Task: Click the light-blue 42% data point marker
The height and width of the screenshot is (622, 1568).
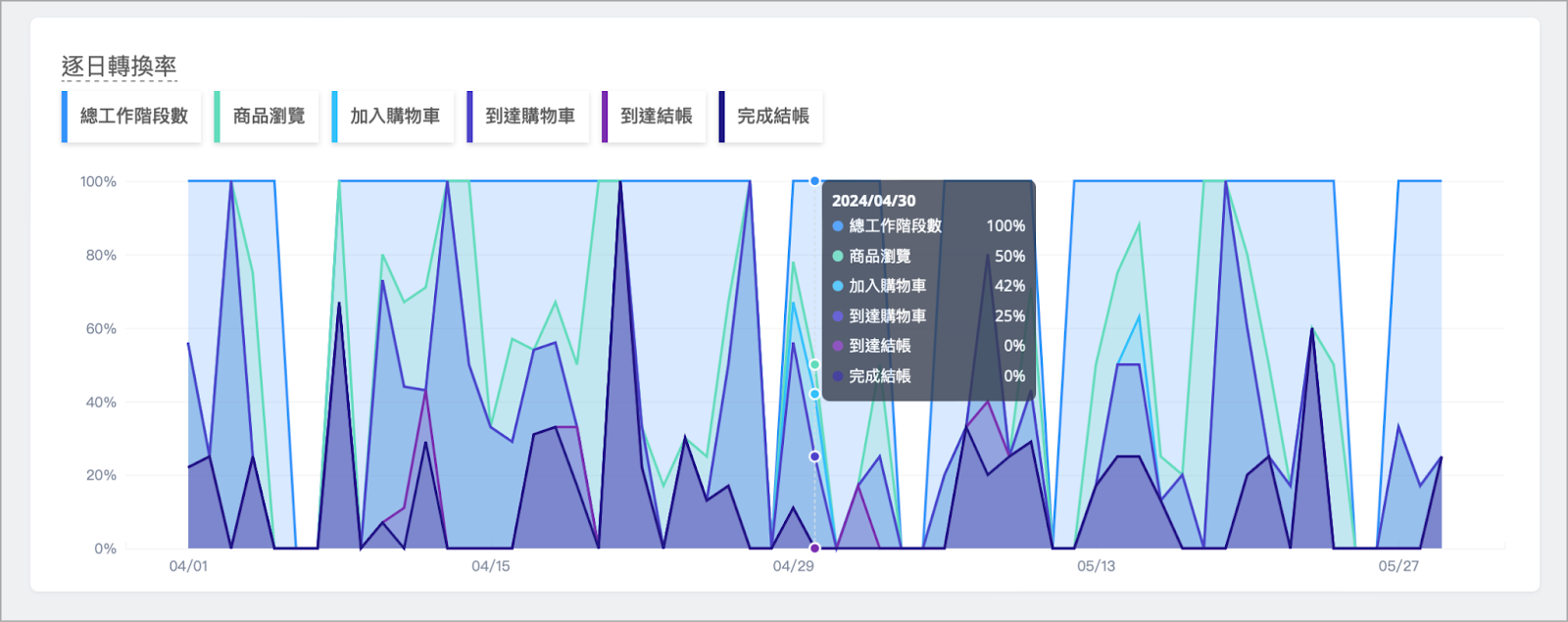Action: [814, 394]
